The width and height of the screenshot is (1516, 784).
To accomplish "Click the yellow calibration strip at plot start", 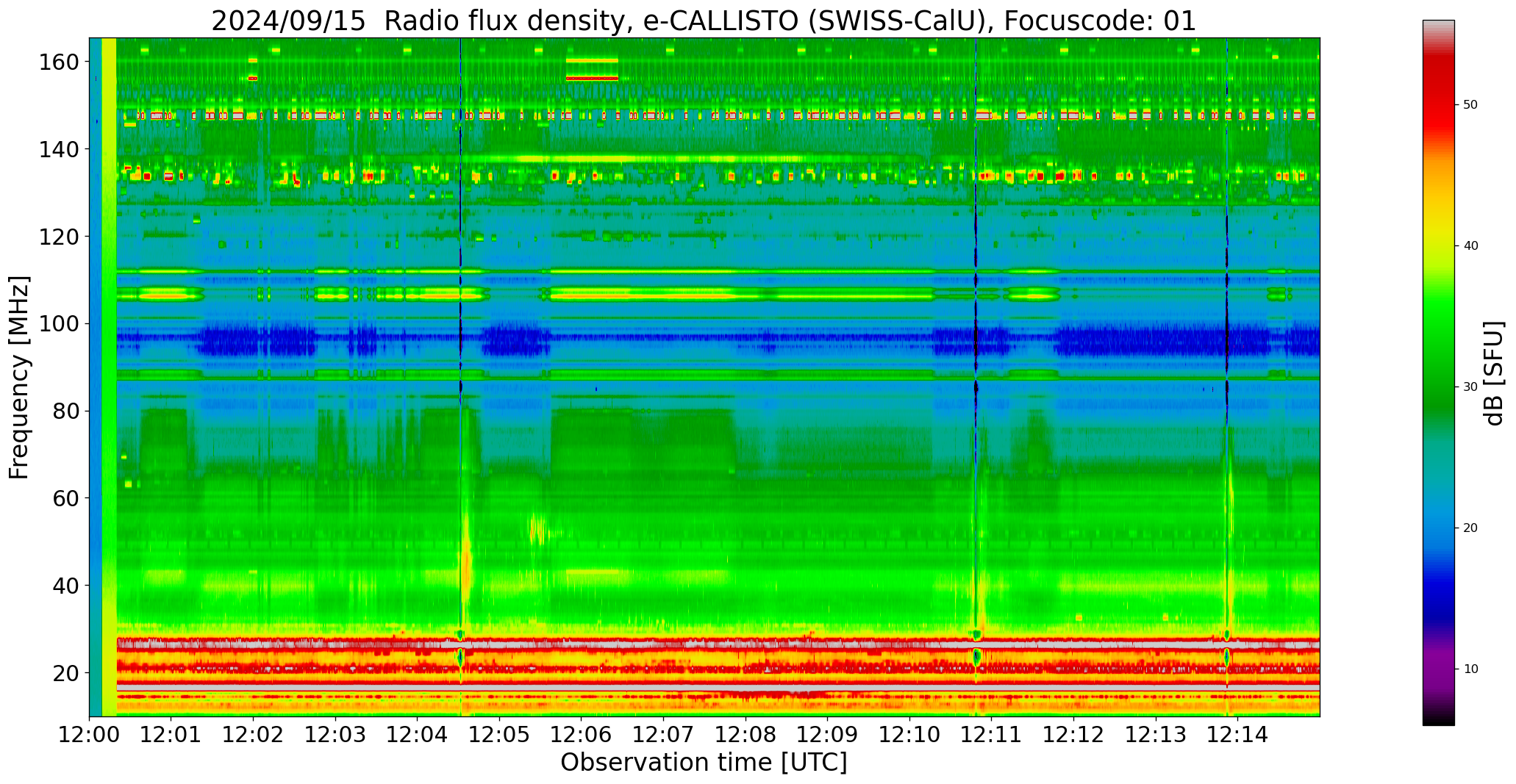I will (109, 377).
